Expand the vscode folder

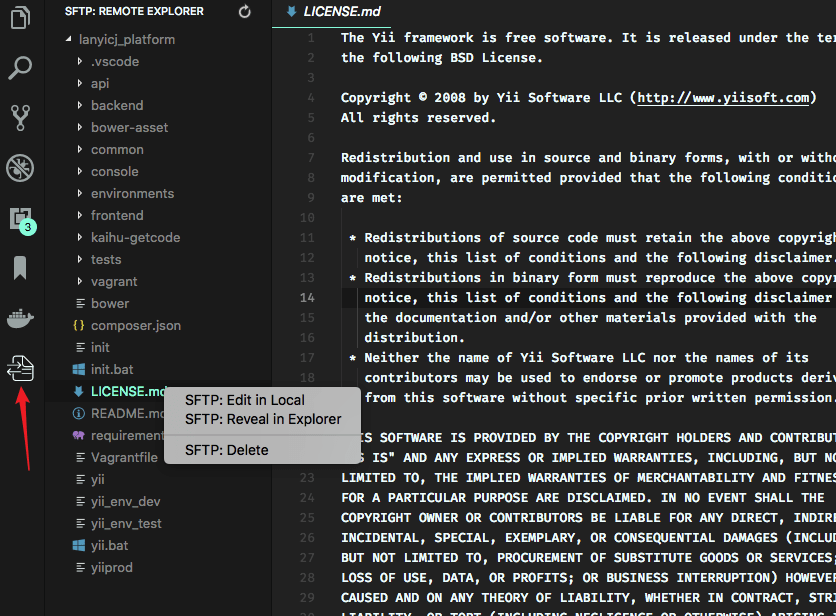coord(113,61)
